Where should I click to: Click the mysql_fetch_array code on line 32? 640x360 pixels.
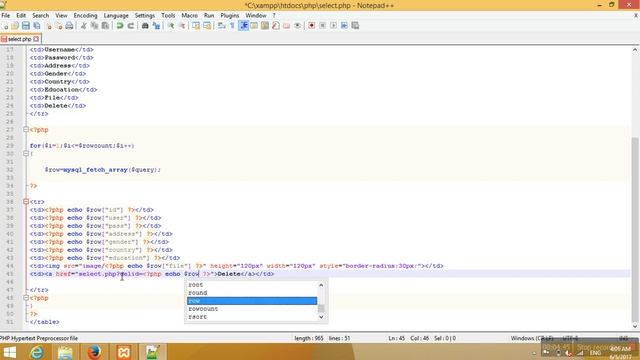coord(95,170)
